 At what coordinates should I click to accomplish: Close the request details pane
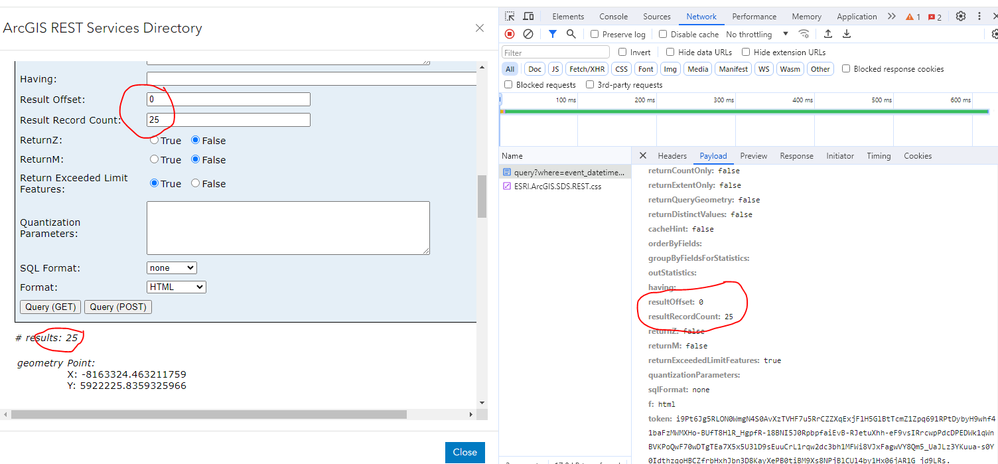point(642,155)
